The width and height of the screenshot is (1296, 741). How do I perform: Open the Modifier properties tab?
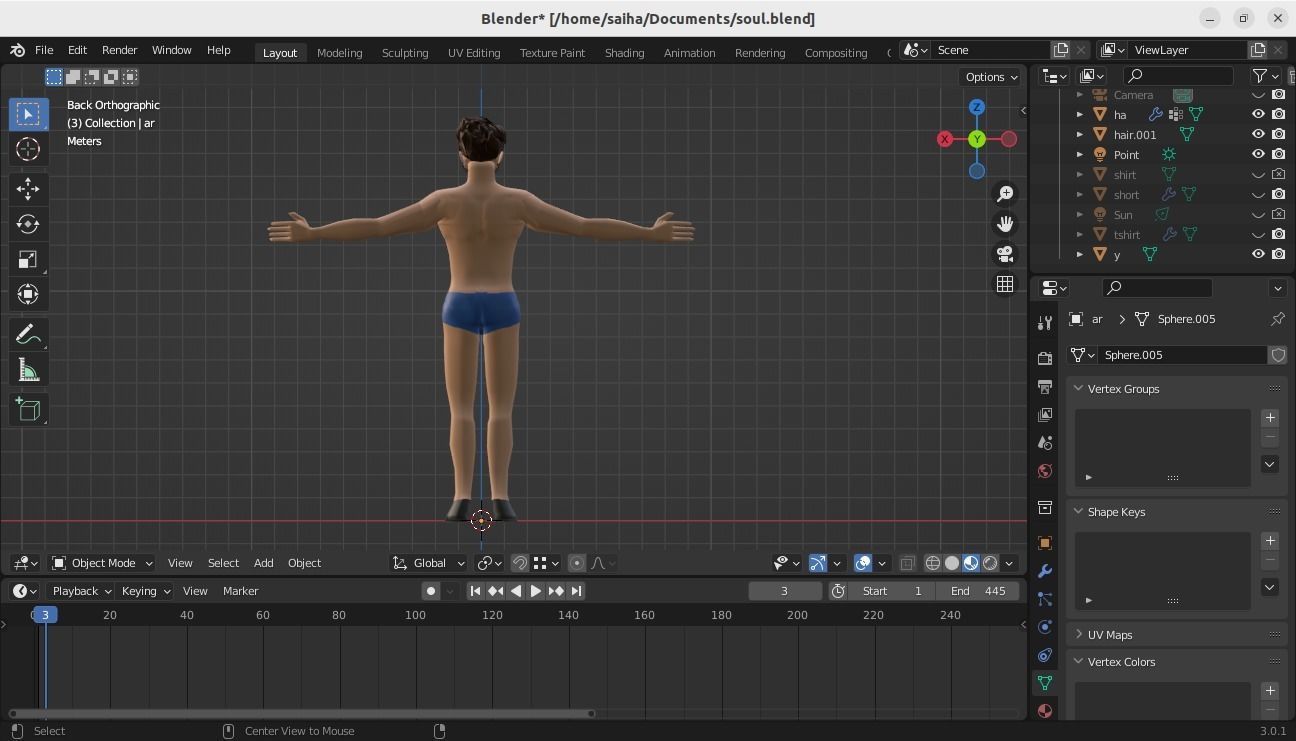coord(1045,571)
